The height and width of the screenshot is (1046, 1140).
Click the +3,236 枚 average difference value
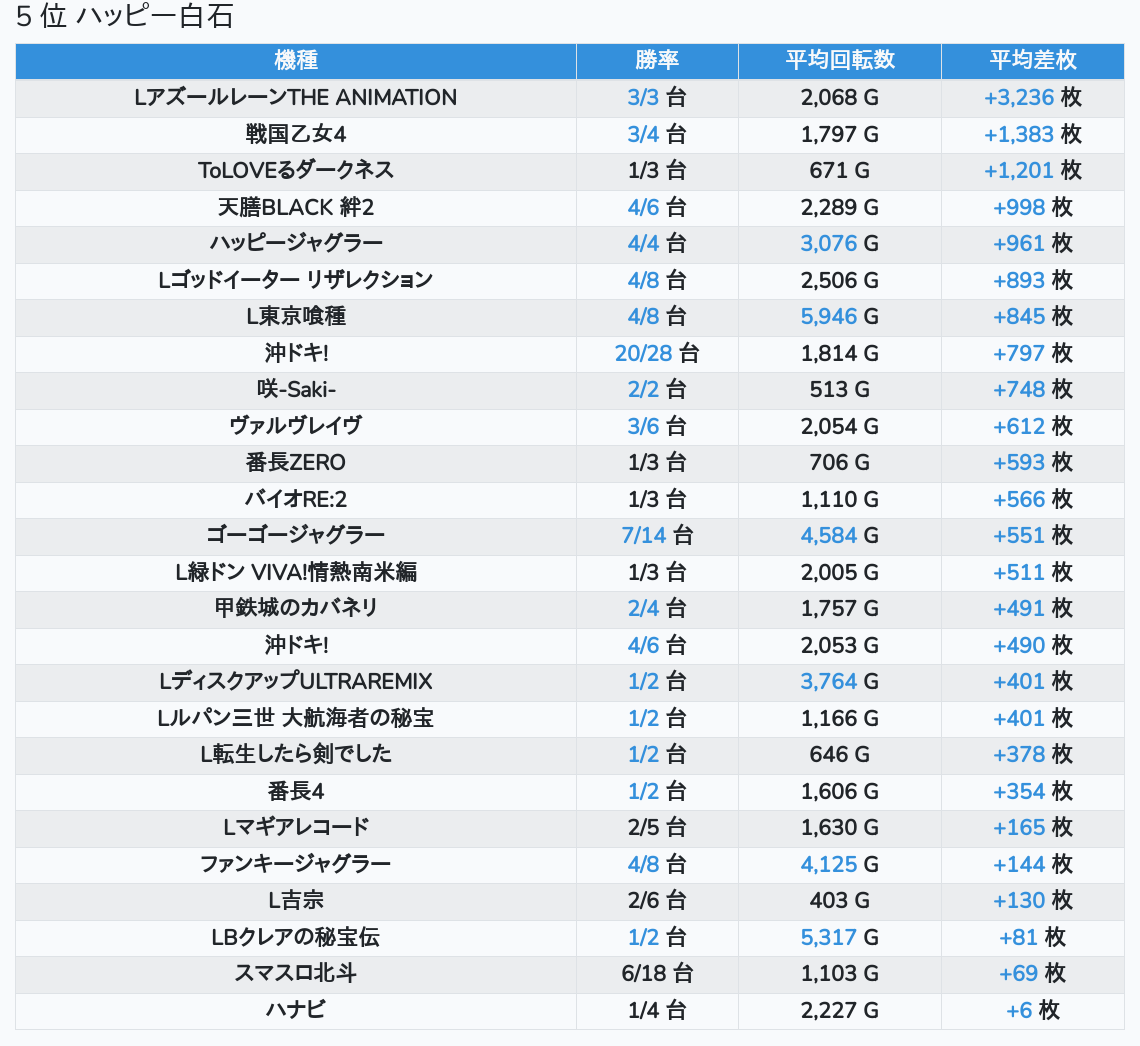(1032, 97)
